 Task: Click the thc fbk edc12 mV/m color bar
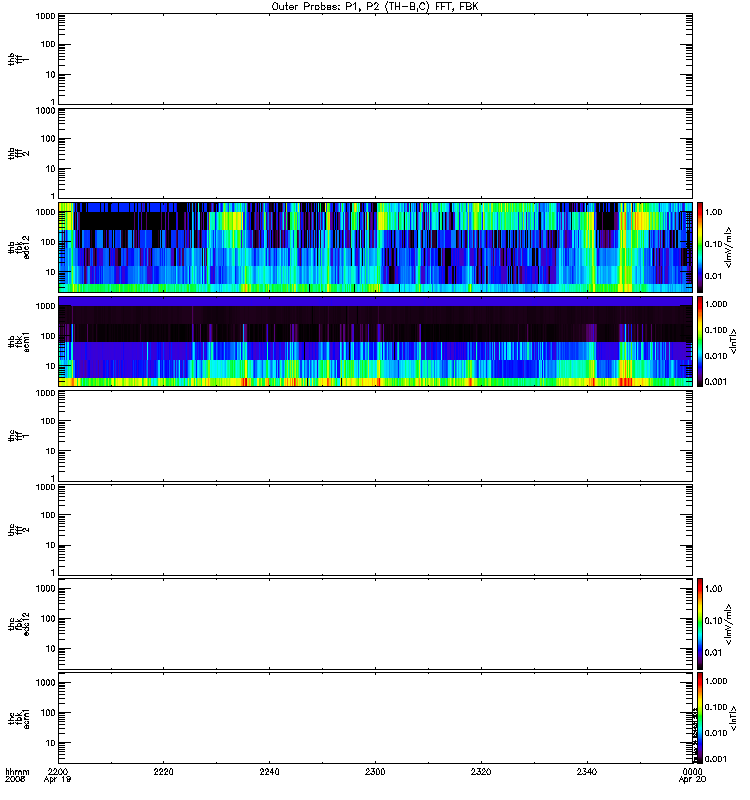point(700,624)
